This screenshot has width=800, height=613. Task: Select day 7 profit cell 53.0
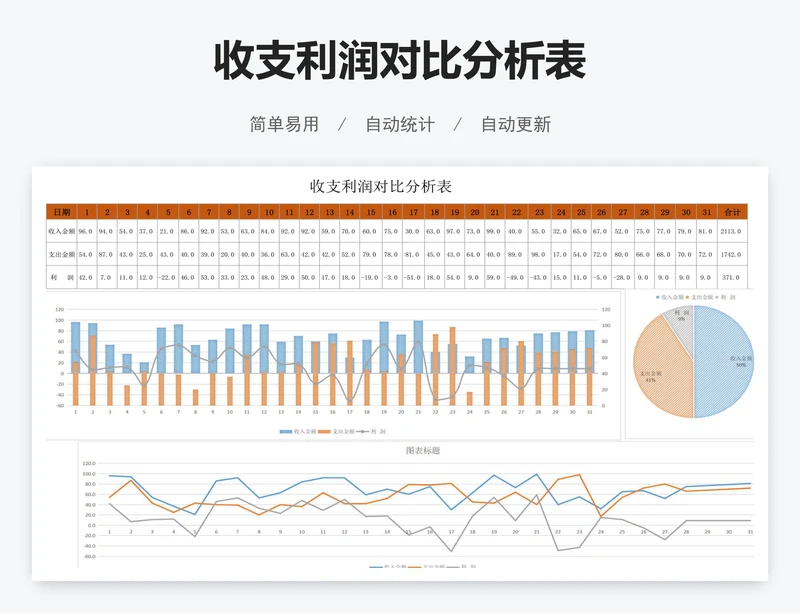(x=209, y=278)
